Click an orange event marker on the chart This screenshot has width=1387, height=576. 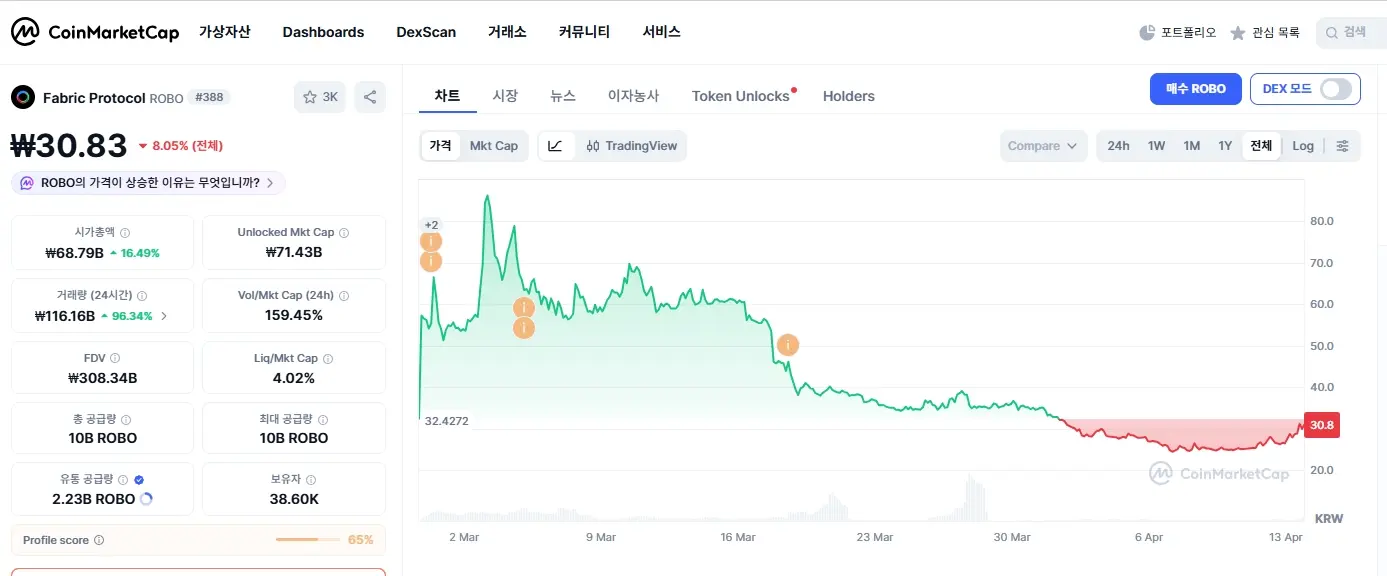[x=787, y=344]
